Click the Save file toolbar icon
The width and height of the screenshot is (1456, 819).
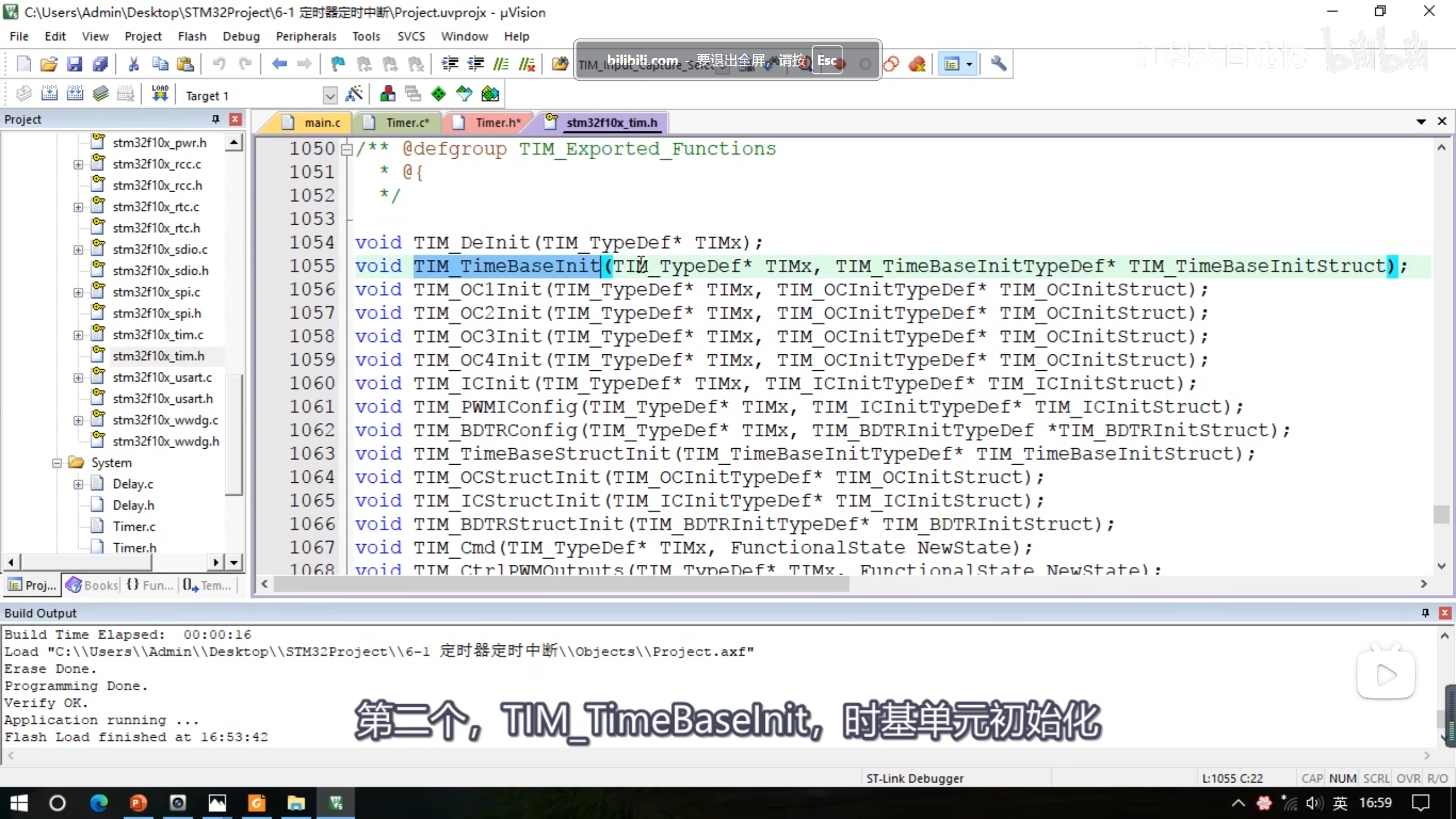click(x=75, y=64)
